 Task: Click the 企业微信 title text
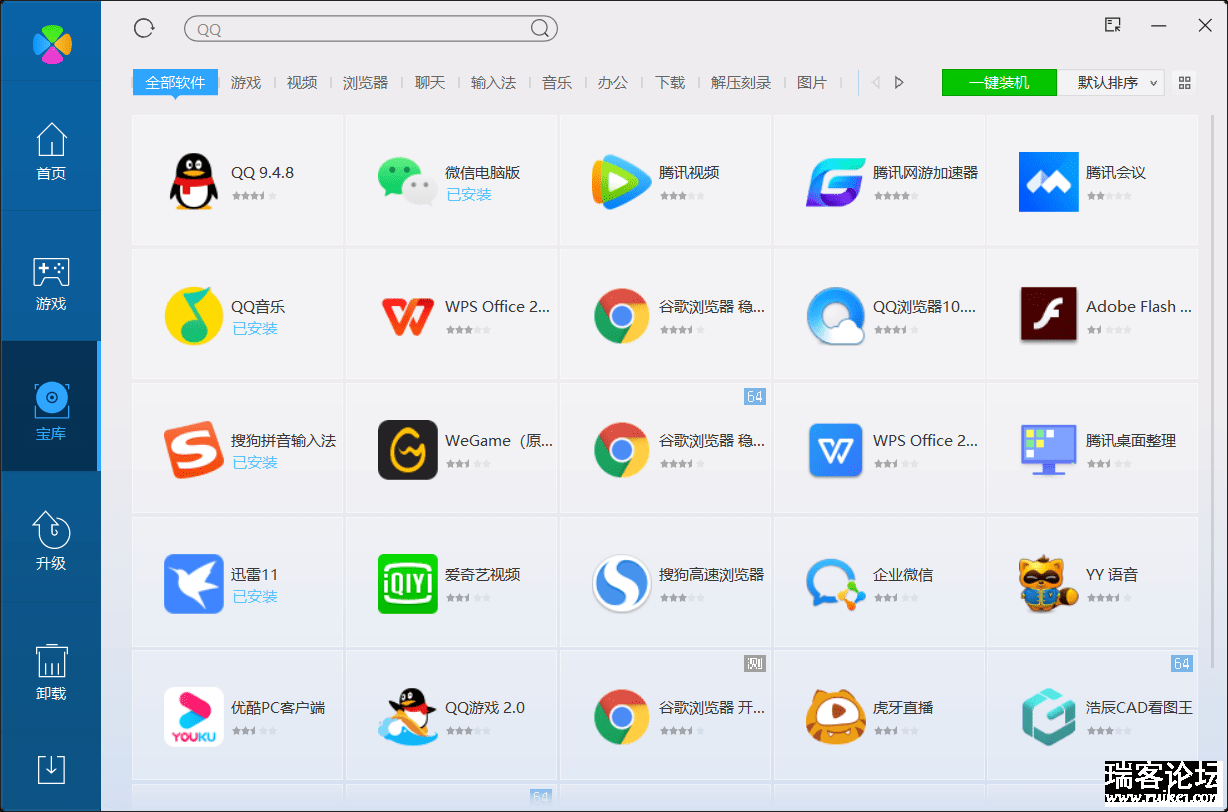point(903,574)
